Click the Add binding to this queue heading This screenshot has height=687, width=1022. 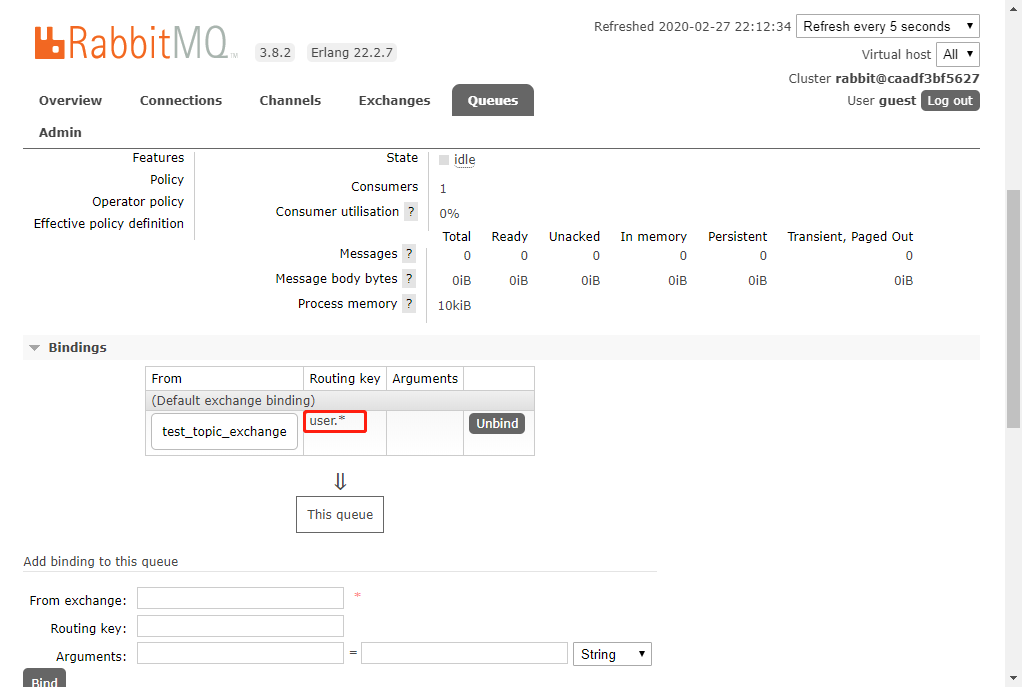(x=101, y=562)
